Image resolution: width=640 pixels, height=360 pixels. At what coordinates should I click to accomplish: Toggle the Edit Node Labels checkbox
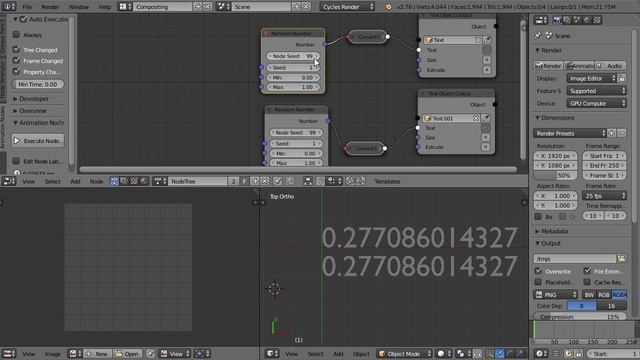[16, 161]
